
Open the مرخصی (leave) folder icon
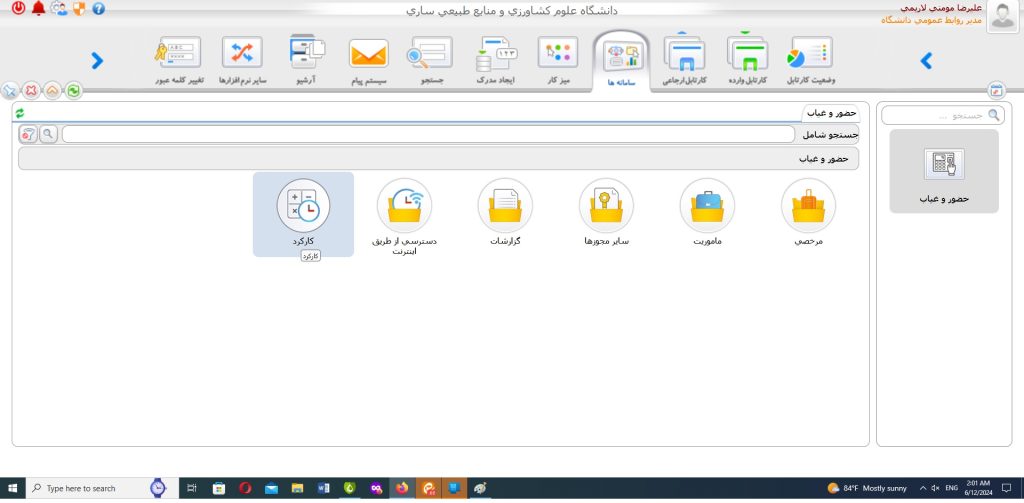(808, 206)
